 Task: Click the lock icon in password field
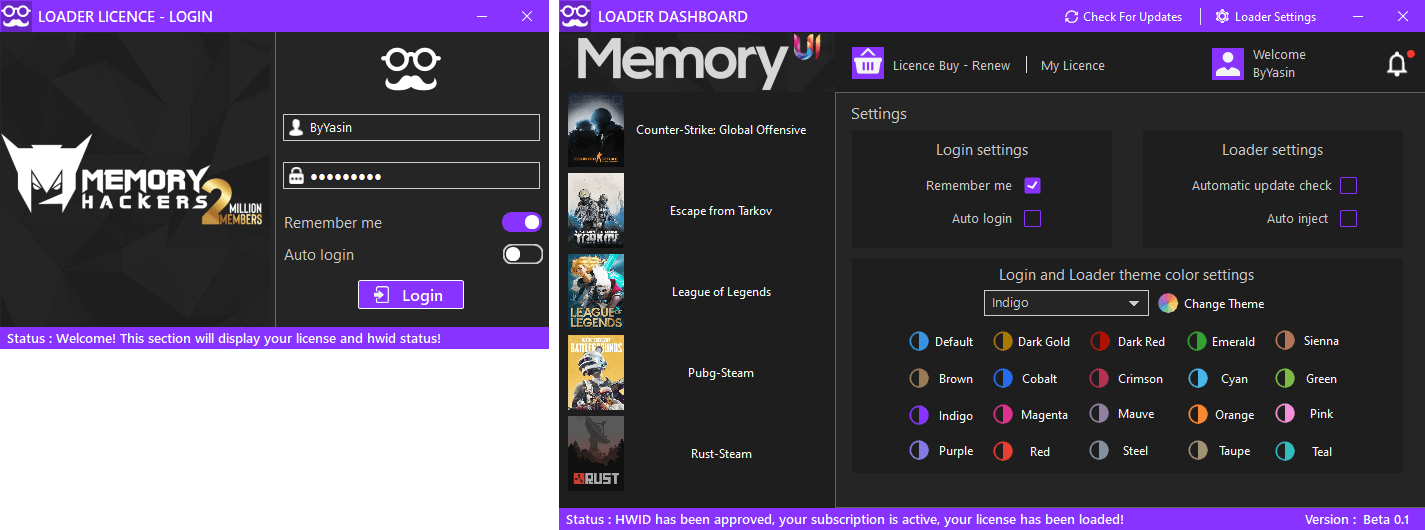pos(296,176)
